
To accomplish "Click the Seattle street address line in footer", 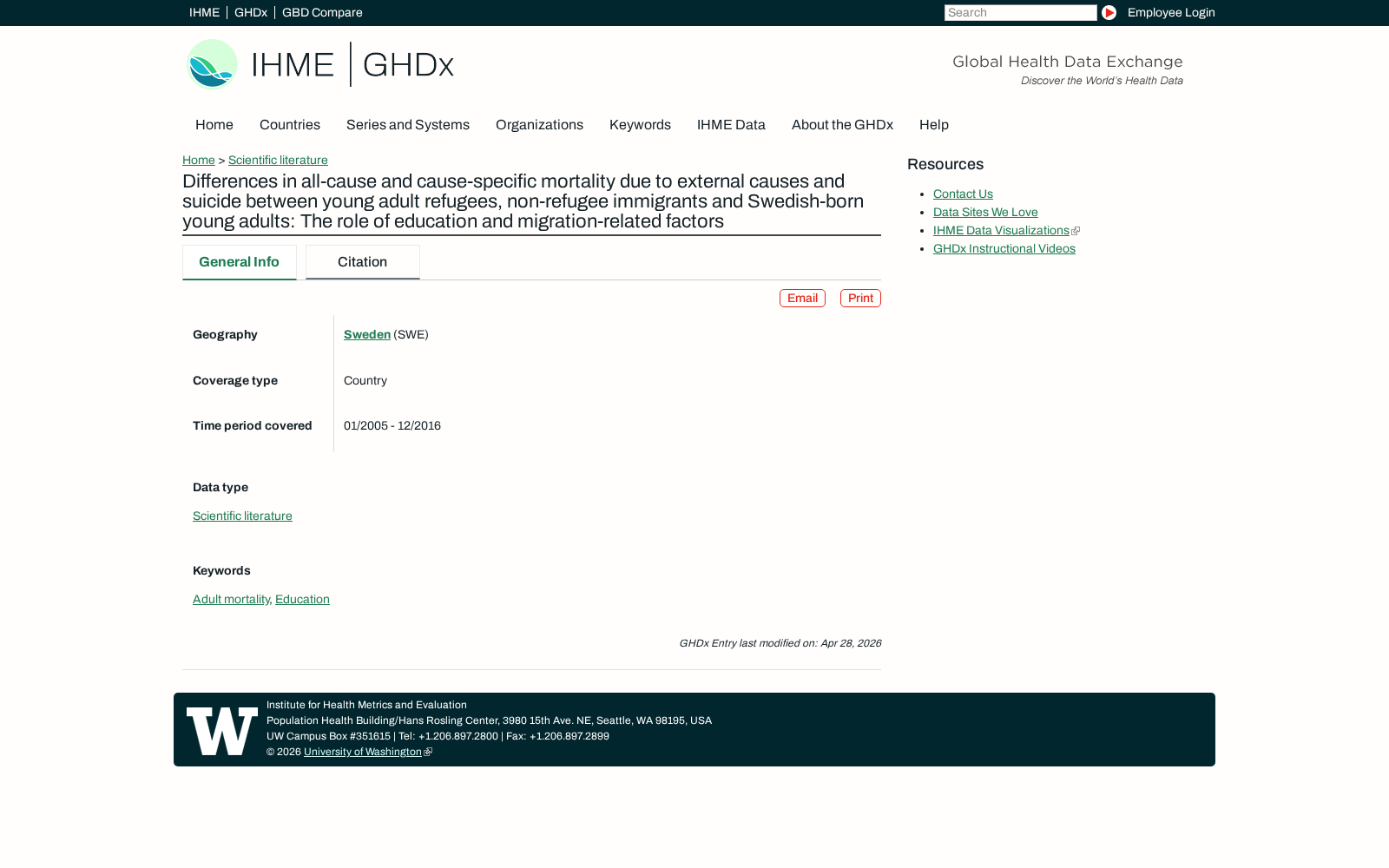I will pos(489,720).
